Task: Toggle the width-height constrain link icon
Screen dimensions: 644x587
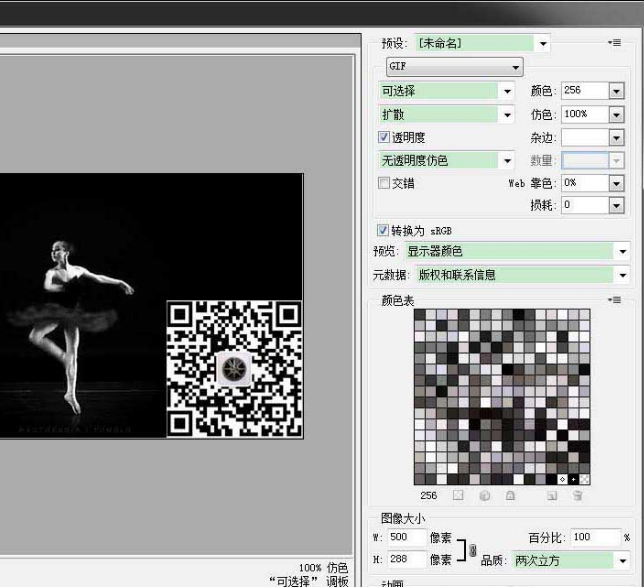Action: [x=473, y=550]
